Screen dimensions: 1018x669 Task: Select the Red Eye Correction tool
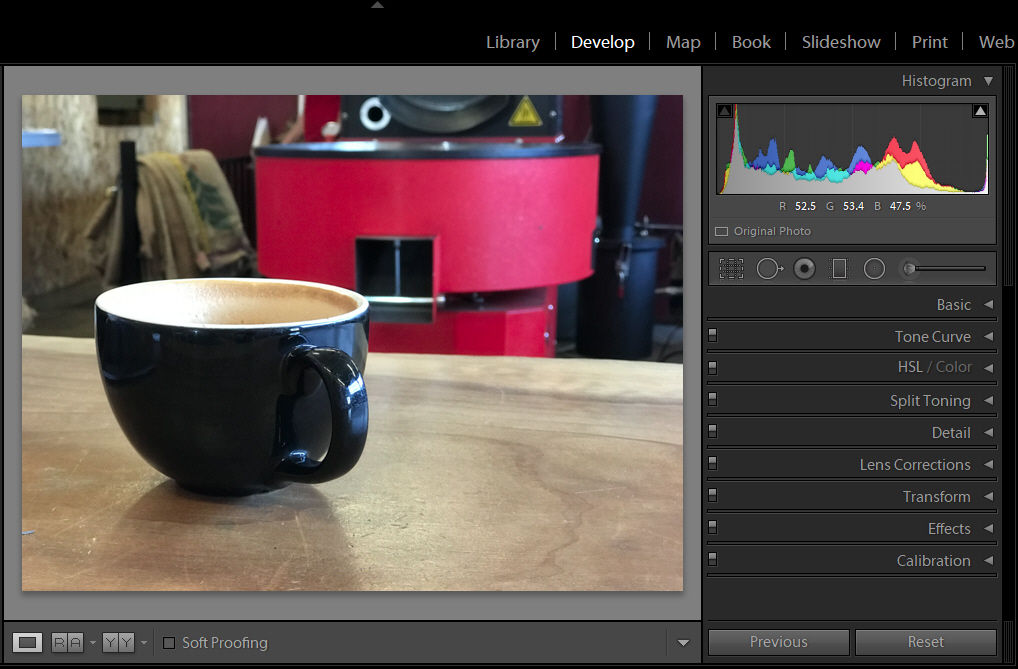point(804,268)
